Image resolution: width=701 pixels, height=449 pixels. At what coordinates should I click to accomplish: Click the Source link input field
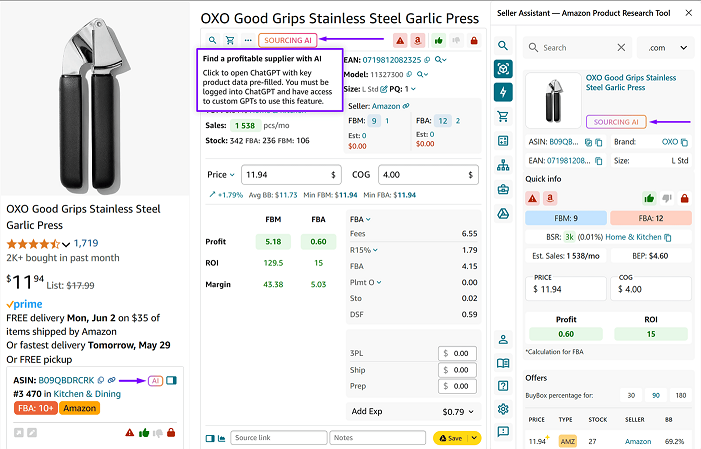(x=279, y=438)
